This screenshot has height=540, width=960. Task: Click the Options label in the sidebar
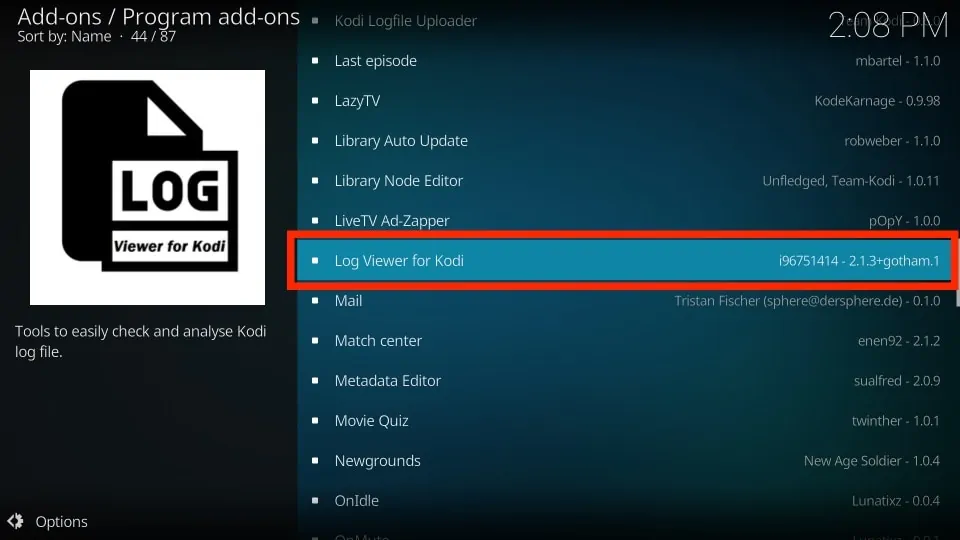click(x=61, y=522)
